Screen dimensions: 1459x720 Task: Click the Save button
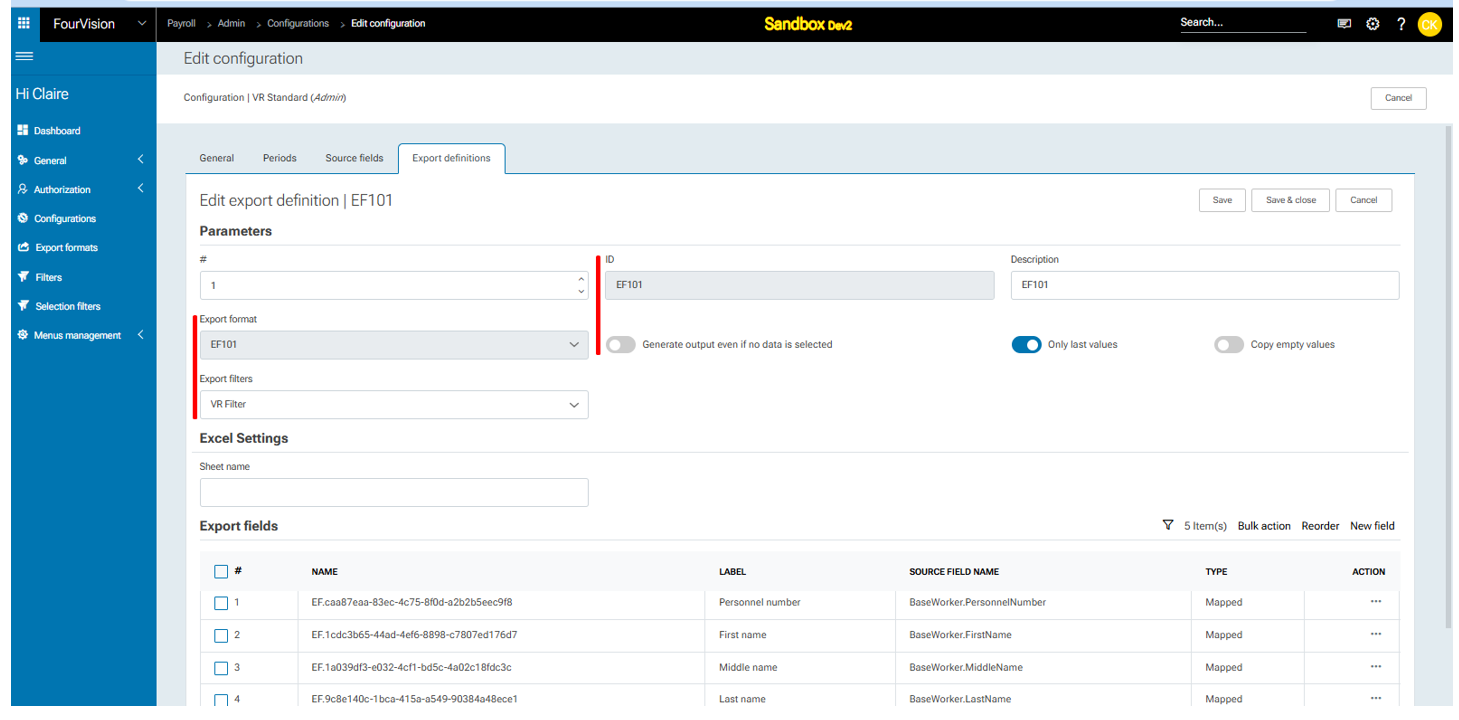coord(1222,200)
